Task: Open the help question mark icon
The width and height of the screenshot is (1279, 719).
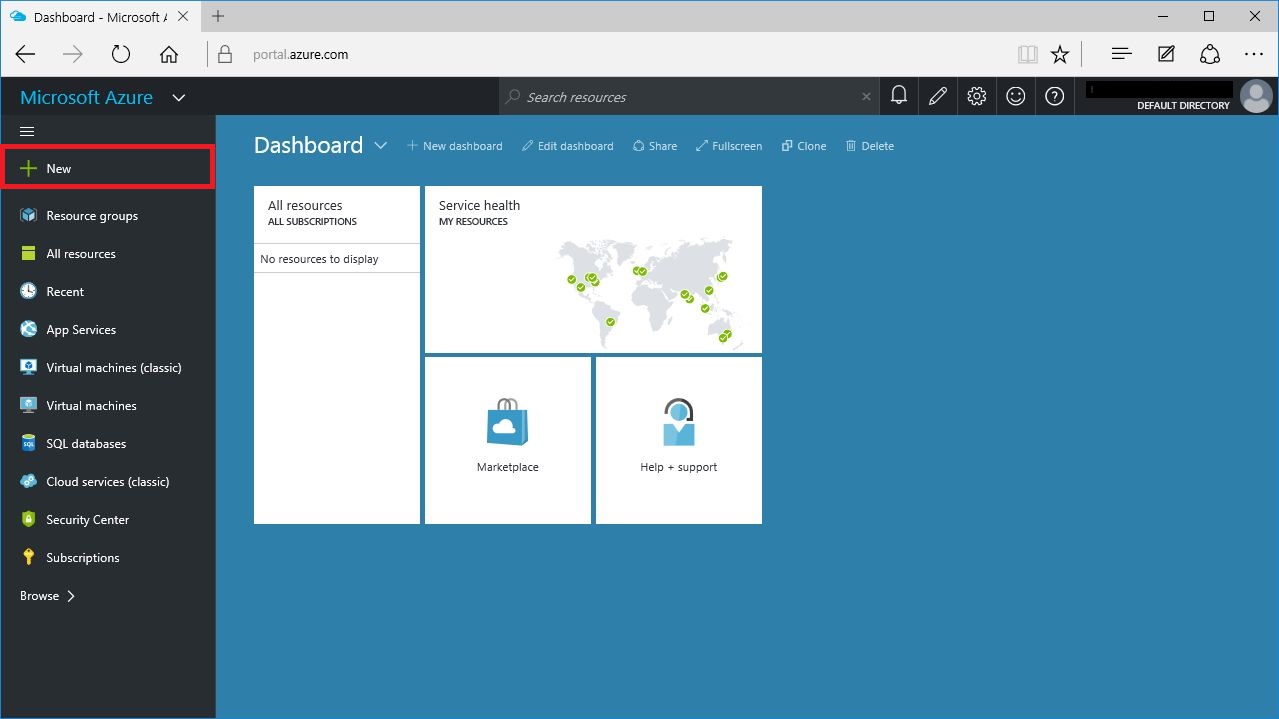Action: pyautogui.click(x=1054, y=96)
